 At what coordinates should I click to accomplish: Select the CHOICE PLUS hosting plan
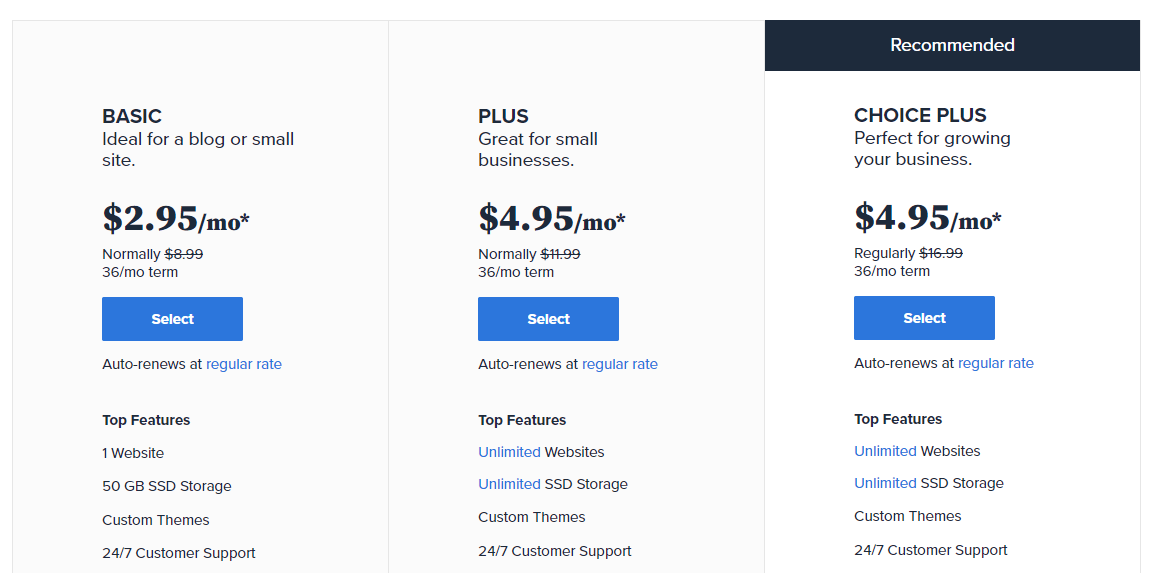[924, 318]
